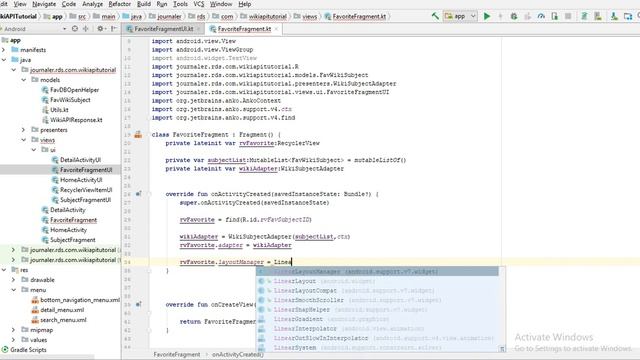Open the View menu
Screen dimensions: 640x360
point(20,4)
